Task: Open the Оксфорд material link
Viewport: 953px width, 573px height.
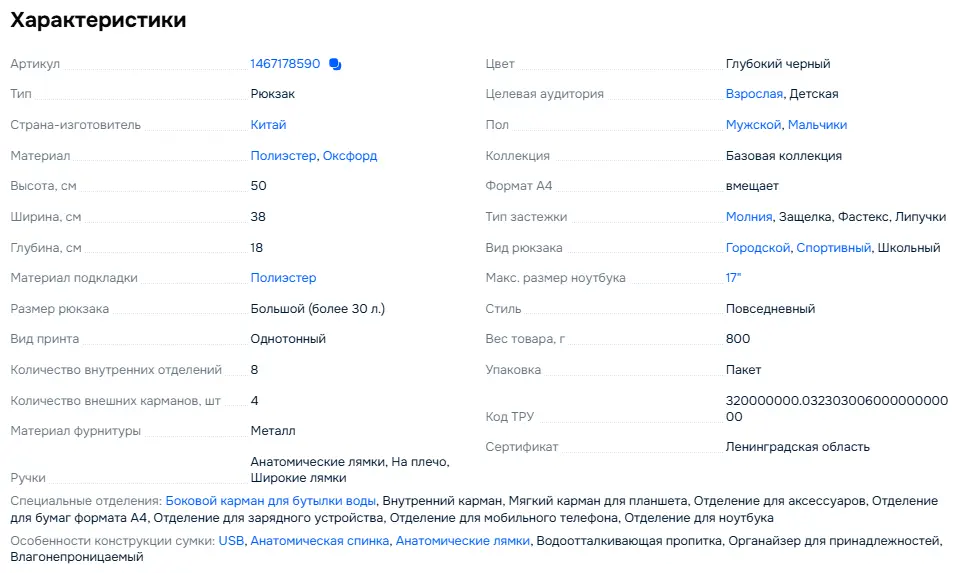Action: coord(350,156)
